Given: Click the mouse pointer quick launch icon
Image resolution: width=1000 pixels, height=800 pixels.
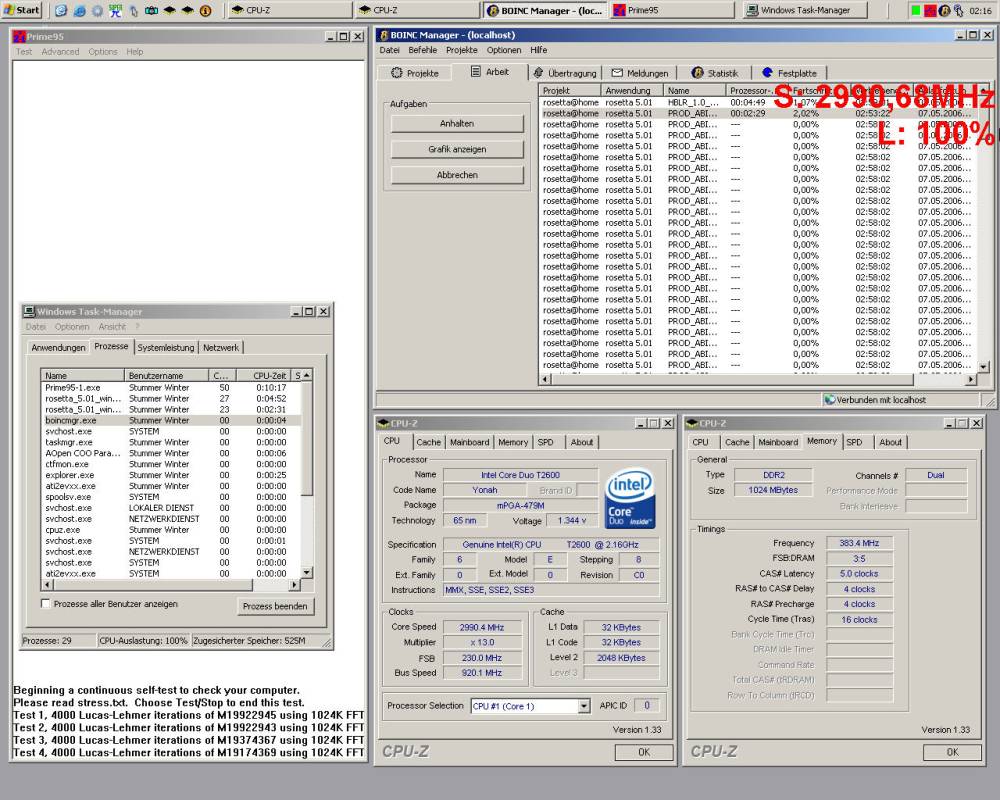Looking at the screenshot, I should click(134, 11).
